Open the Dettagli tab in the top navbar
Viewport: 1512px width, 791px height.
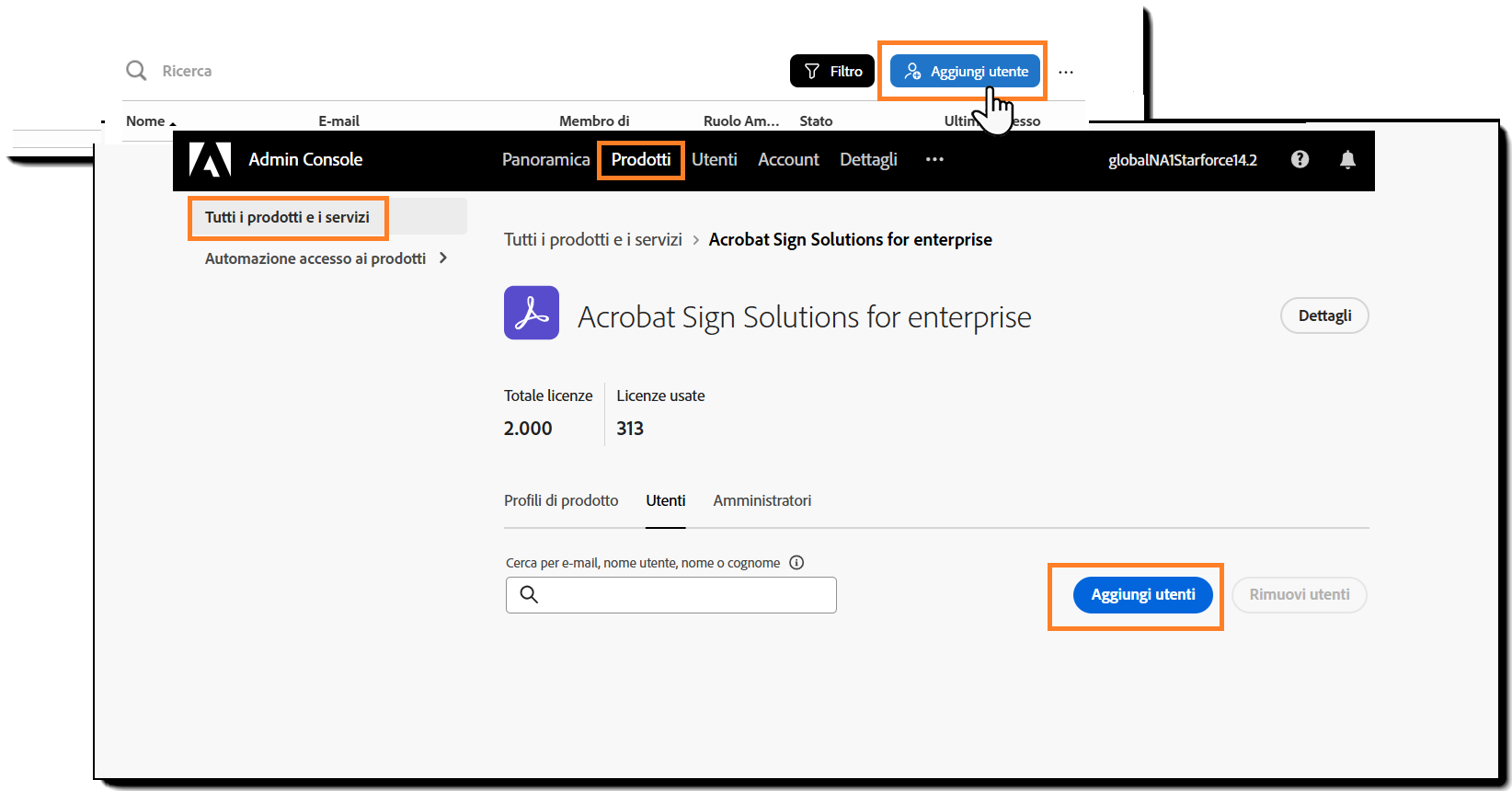pyautogui.click(x=868, y=159)
